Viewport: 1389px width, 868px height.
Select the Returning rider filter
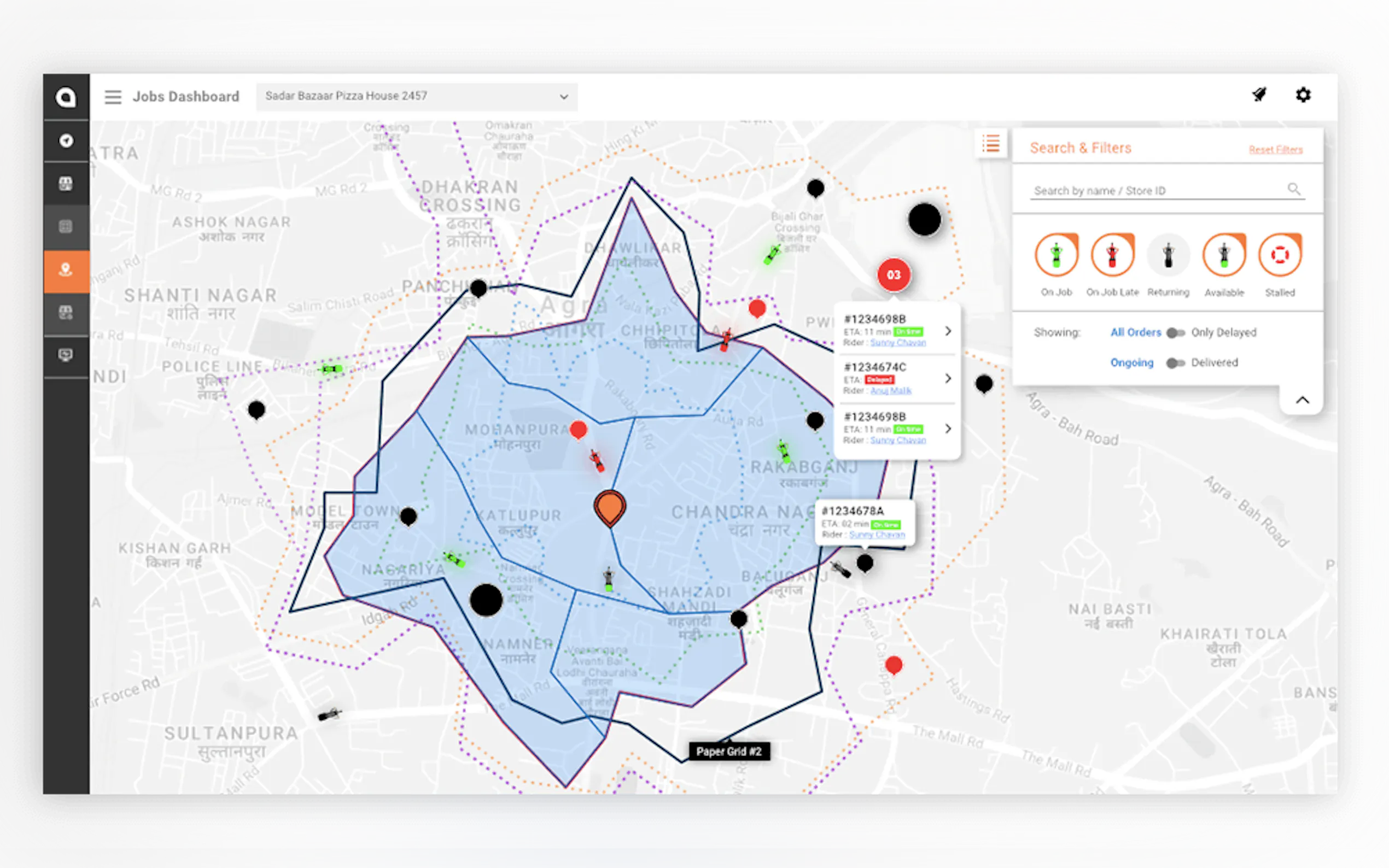(1168, 255)
